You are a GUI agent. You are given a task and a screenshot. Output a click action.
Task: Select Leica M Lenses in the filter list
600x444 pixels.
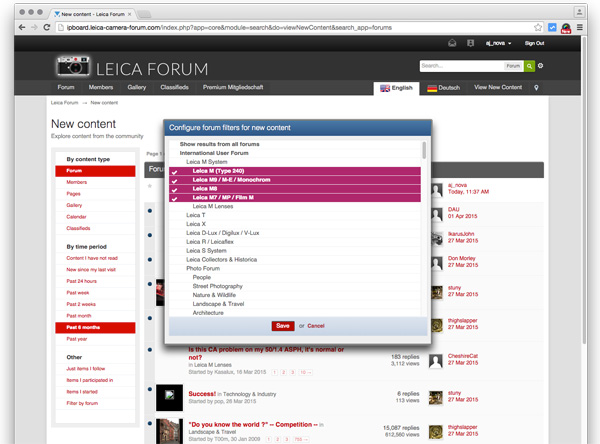[x=211, y=206]
